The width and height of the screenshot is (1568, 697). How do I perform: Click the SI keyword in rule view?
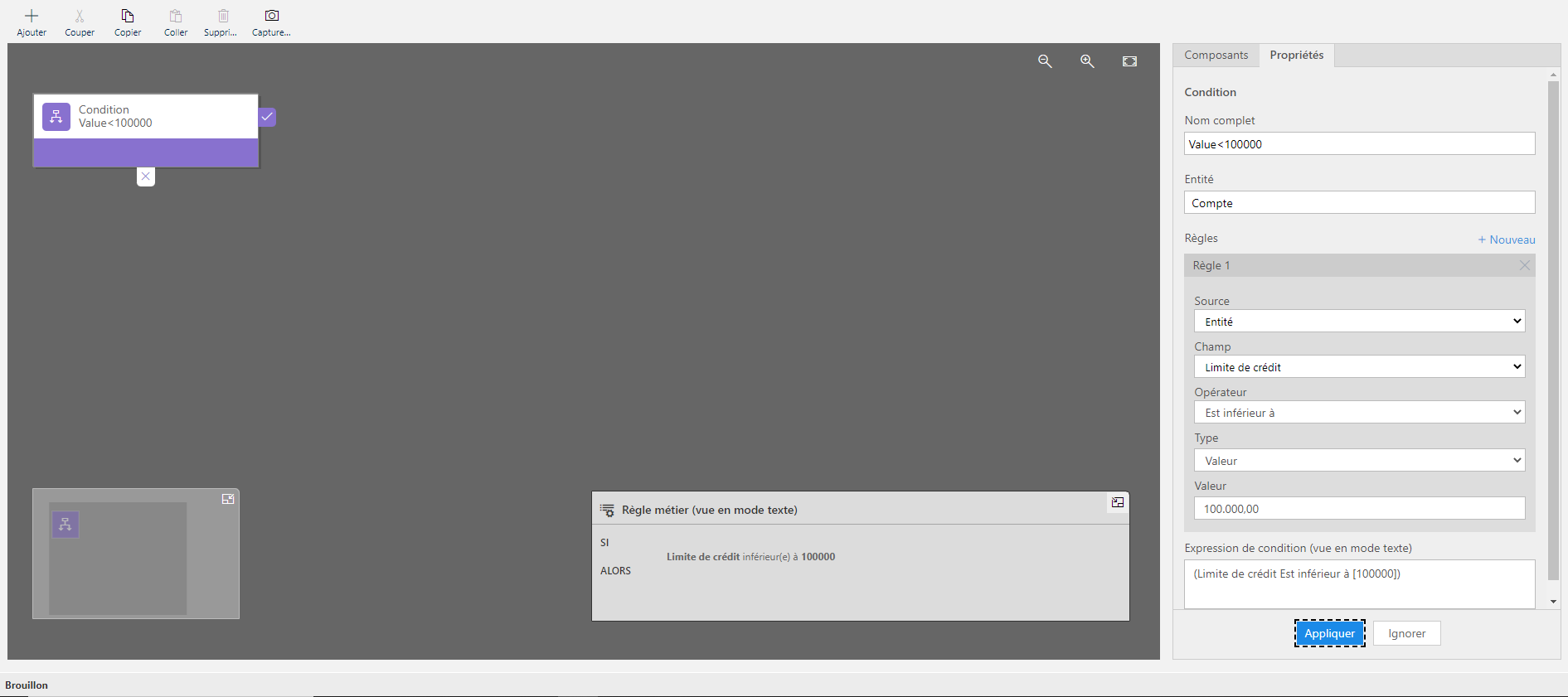(x=604, y=543)
